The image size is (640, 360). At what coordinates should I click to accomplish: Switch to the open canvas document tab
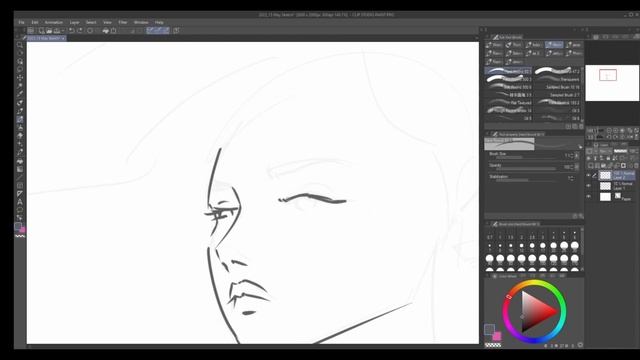tap(45, 38)
